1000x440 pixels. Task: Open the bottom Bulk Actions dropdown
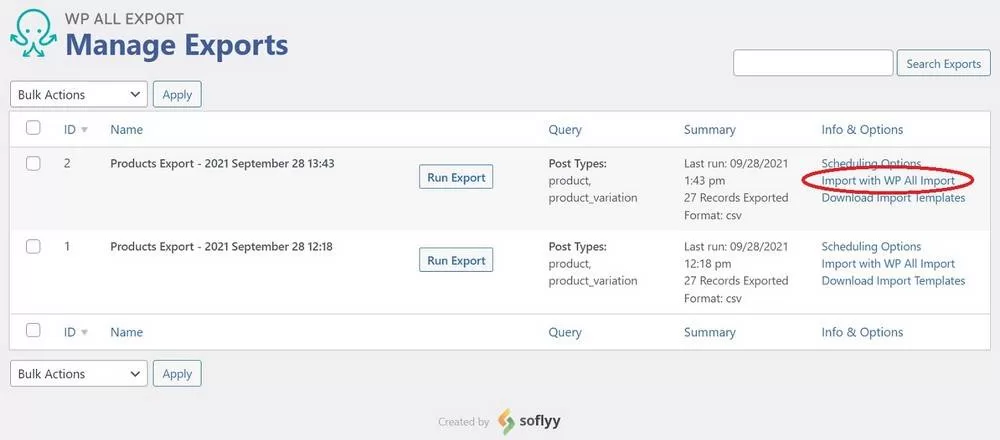(79, 373)
